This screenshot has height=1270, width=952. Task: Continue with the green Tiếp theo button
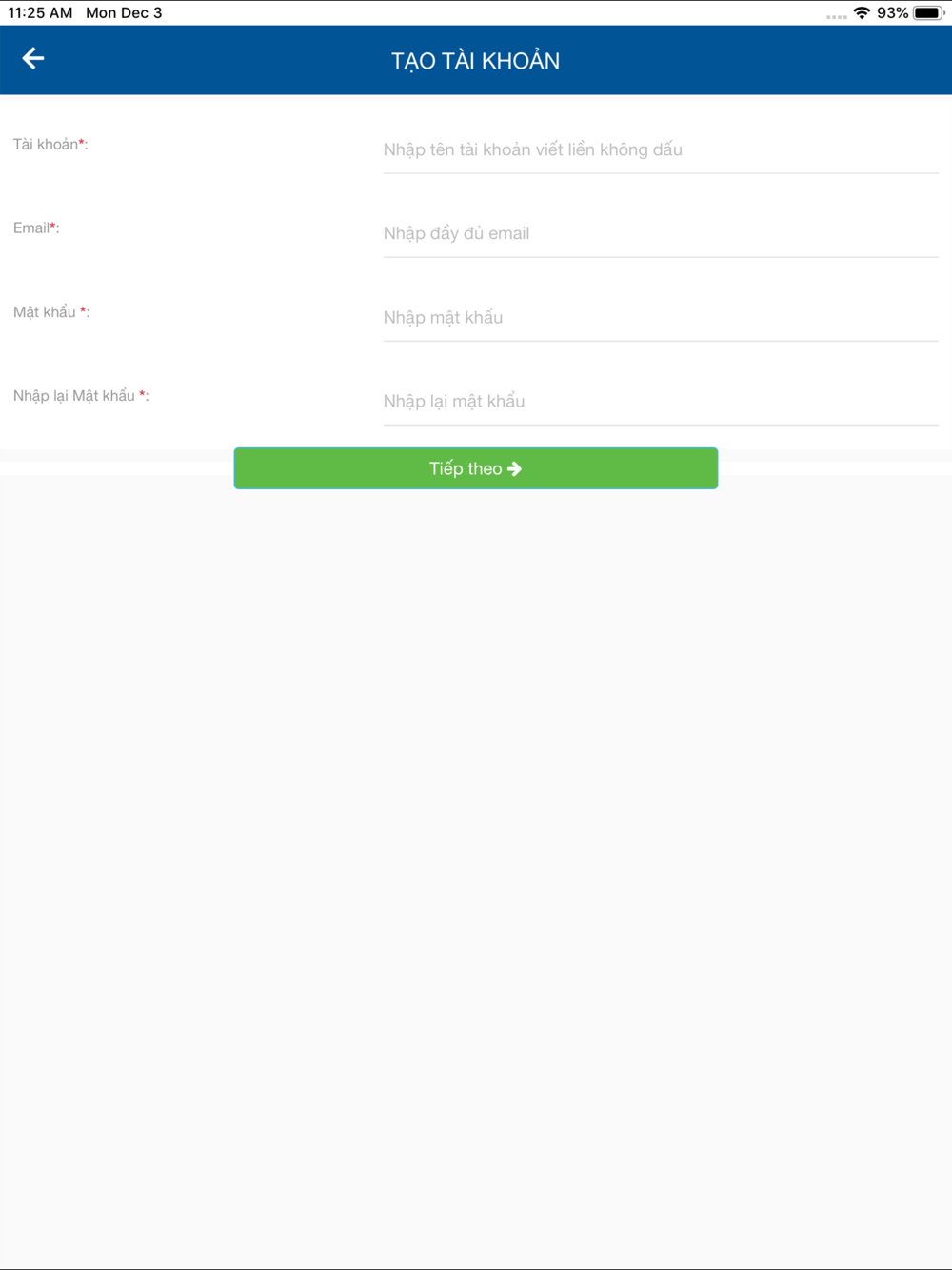point(476,468)
